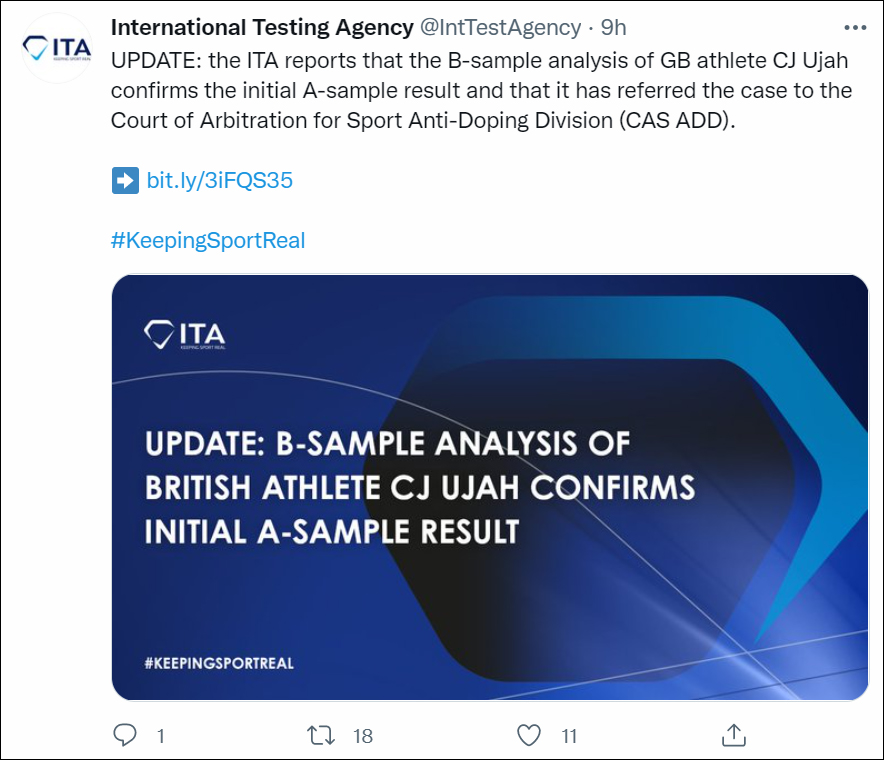Viewport: 884px width, 760px height.
Task: Click the ITA profile avatar
Action: coord(58,46)
